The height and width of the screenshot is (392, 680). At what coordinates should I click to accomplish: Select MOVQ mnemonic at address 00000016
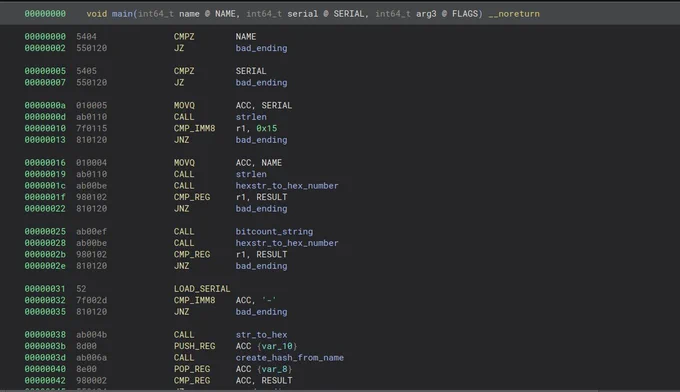(x=184, y=163)
